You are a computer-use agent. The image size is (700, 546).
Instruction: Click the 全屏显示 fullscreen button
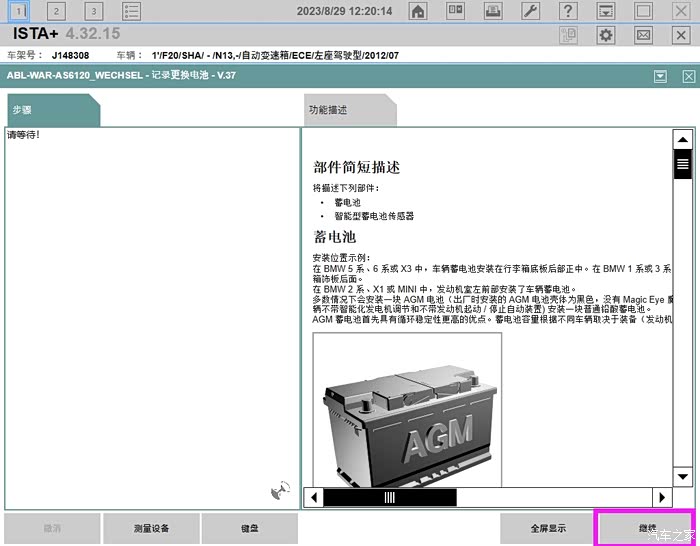pos(547,528)
